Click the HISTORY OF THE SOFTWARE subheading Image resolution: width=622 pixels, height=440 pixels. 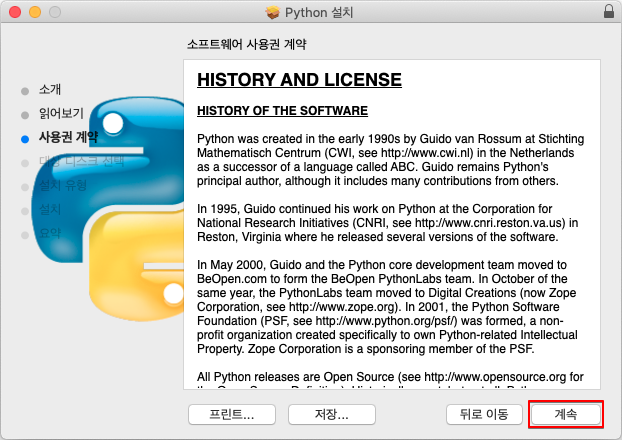point(282,111)
